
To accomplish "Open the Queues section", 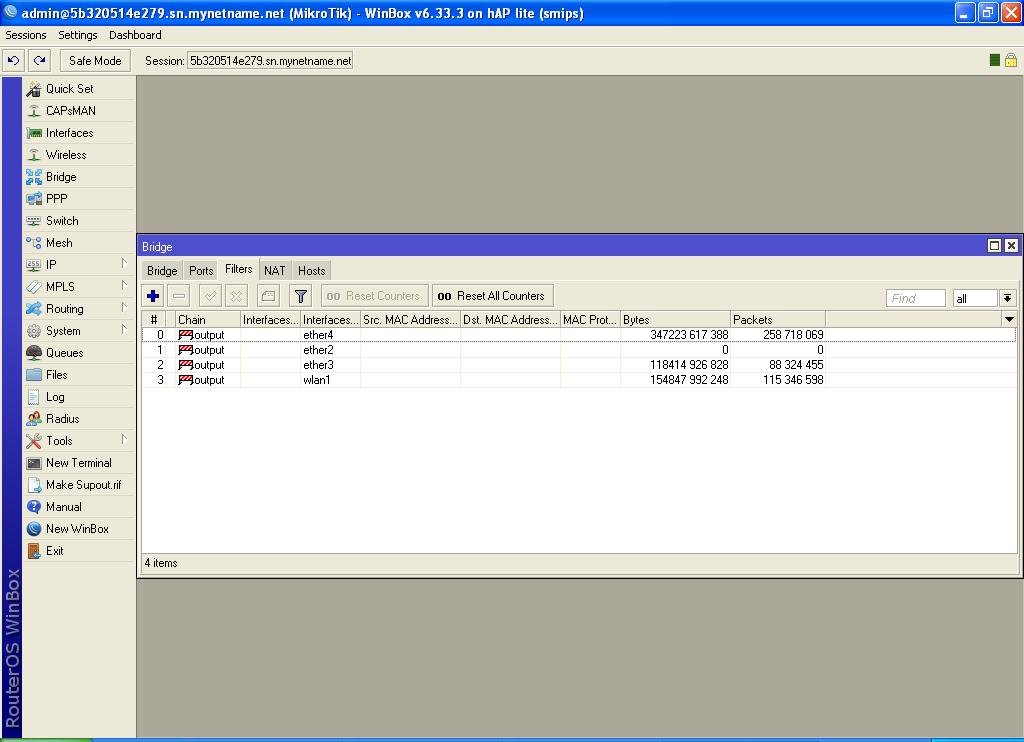I will pos(79,353).
